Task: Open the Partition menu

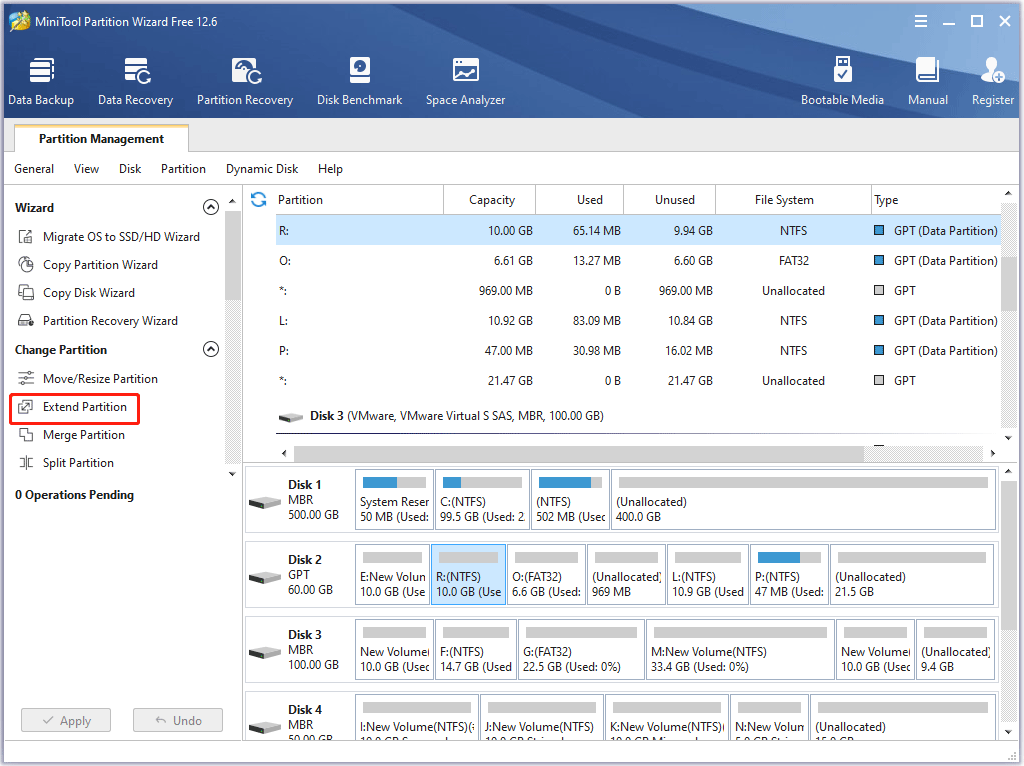Action: [184, 169]
